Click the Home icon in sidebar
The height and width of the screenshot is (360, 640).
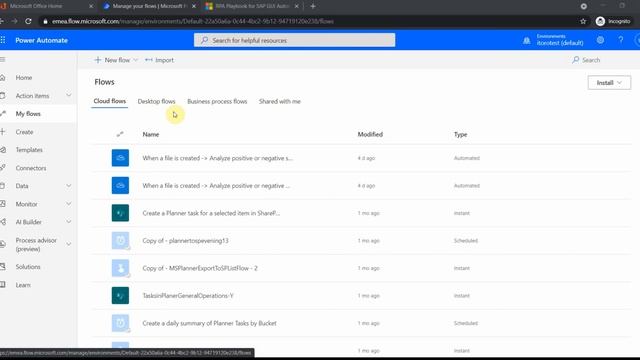3,78
